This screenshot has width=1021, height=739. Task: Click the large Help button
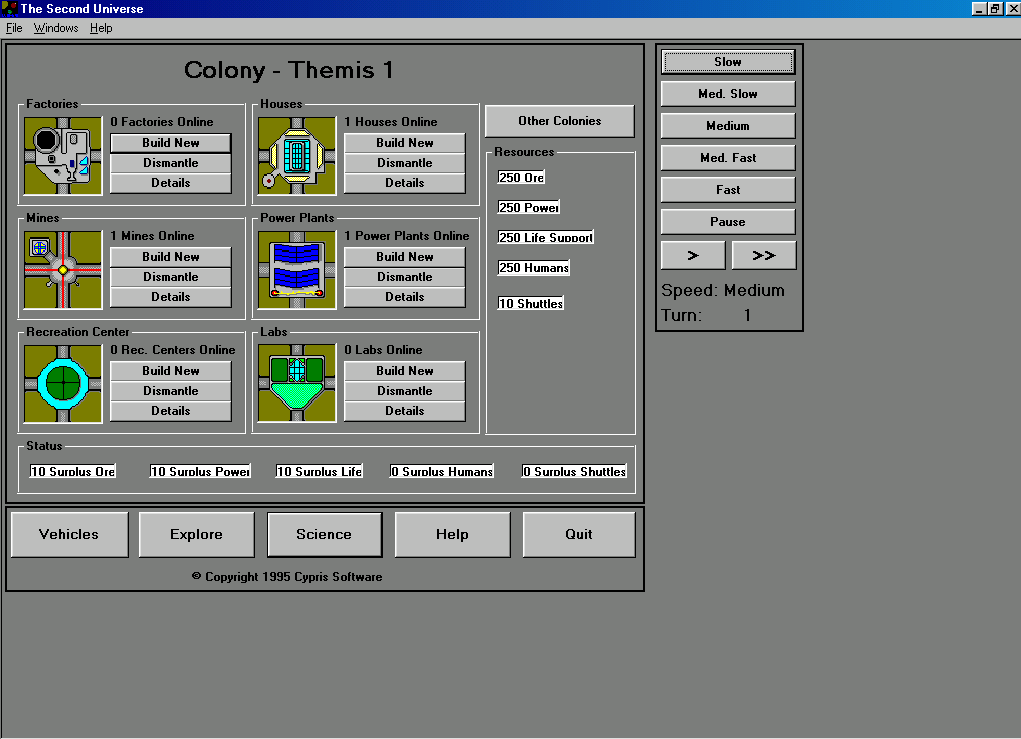[x=453, y=535]
